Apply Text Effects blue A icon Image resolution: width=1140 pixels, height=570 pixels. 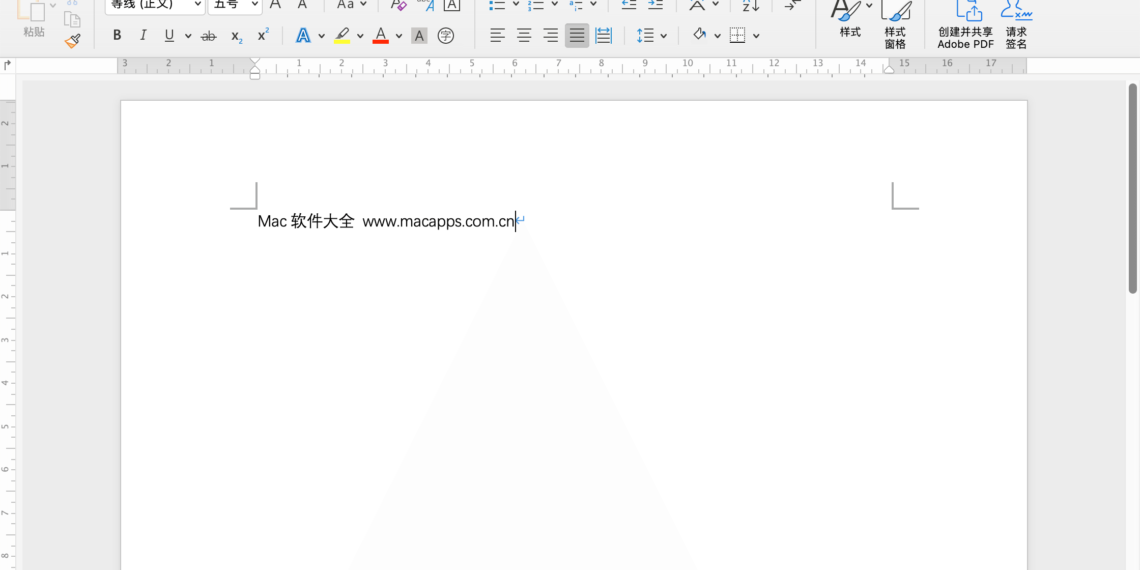tap(303, 36)
